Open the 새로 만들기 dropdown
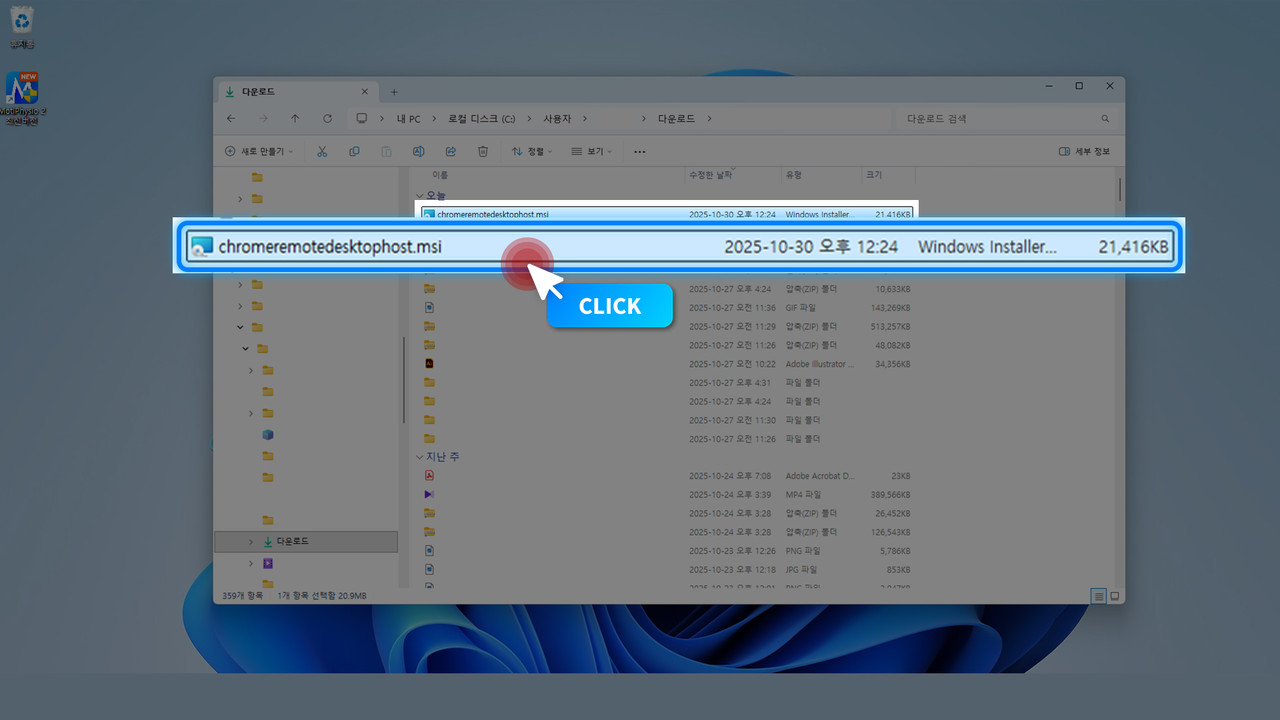This screenshot has width=1280, height=720. pos(259,152)
